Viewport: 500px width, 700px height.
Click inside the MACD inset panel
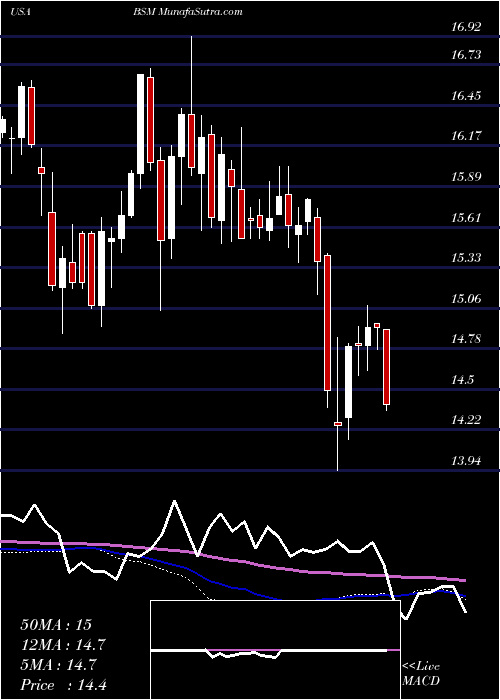275,650
